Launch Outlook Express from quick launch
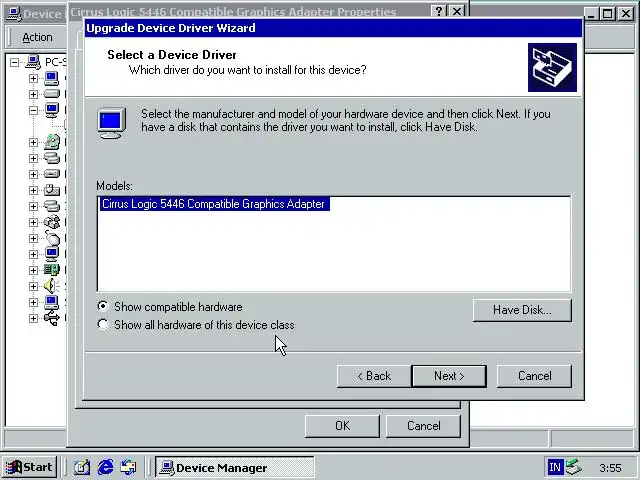 coord(129,467)
